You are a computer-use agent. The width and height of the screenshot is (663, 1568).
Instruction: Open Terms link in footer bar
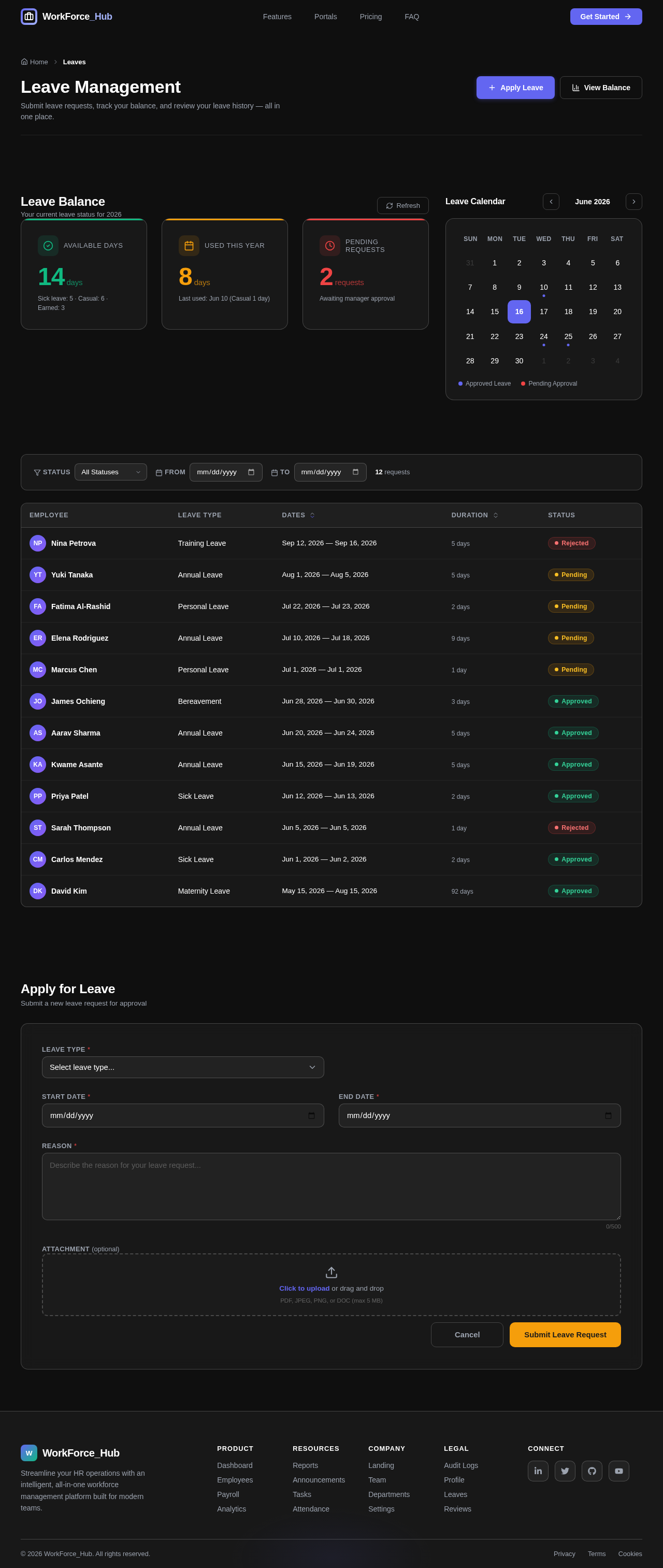(597, 1553)
